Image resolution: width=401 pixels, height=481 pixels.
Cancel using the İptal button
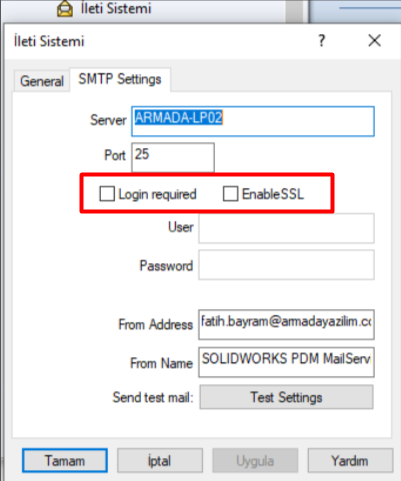[x=160, y=461]
